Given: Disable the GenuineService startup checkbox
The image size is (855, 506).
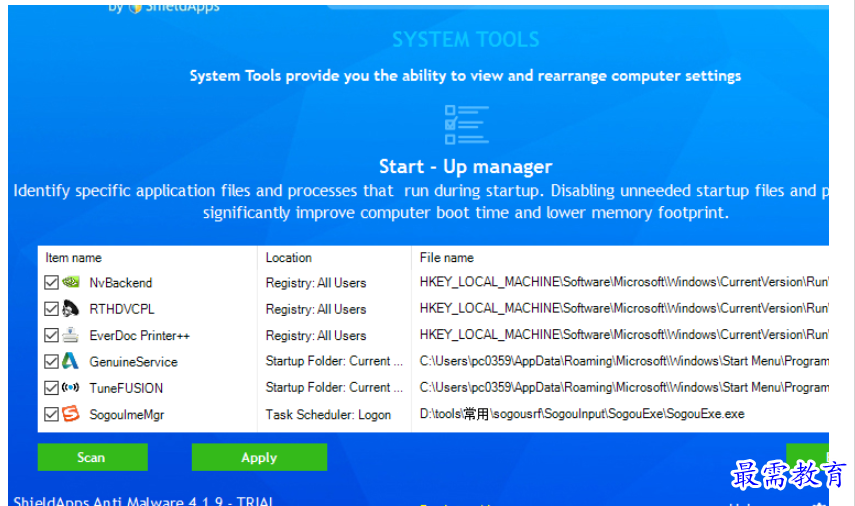Looking at the screenshot, I should [51, 362].
